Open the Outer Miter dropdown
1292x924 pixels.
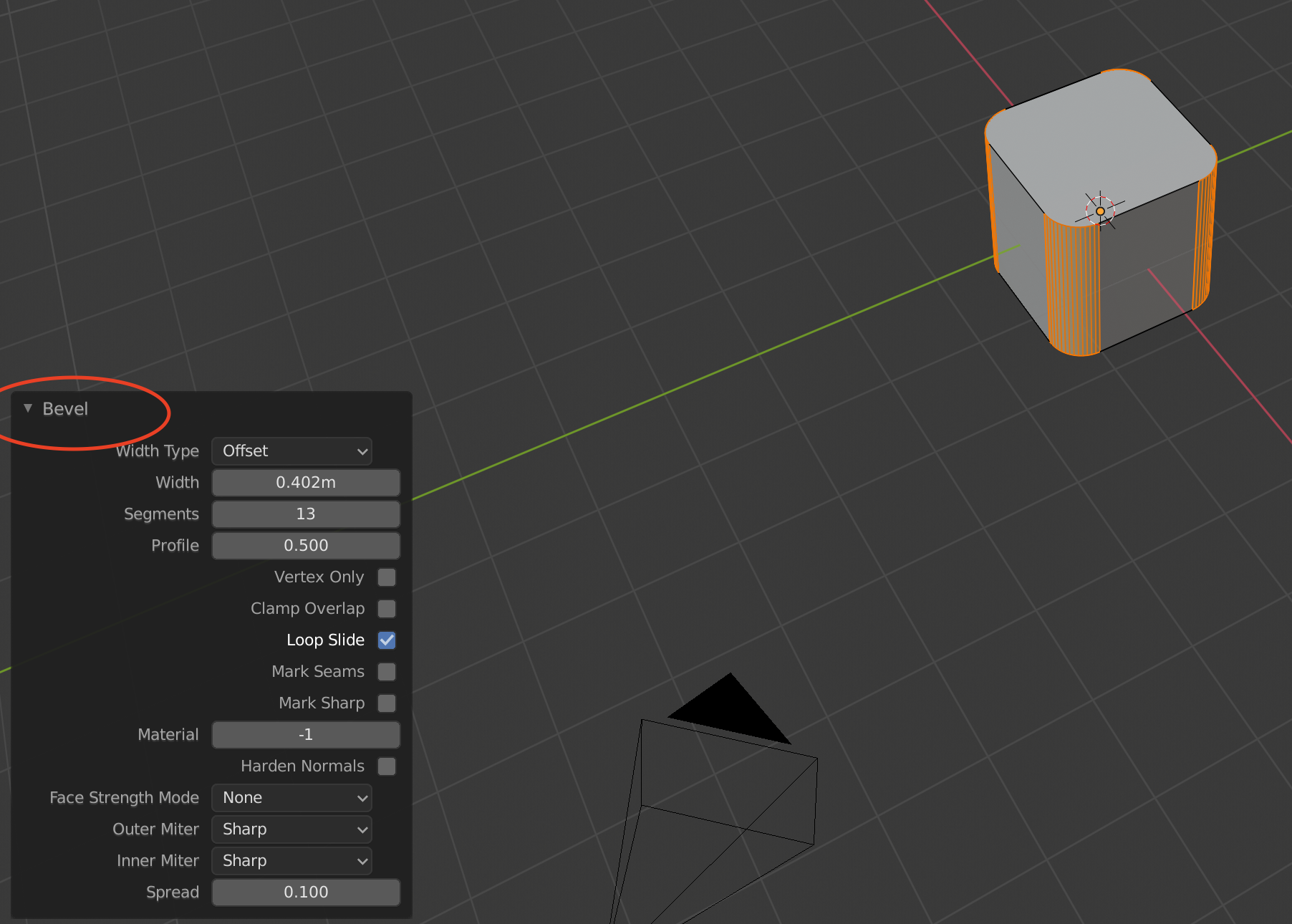pyautogui.click(x=291, y=829)
